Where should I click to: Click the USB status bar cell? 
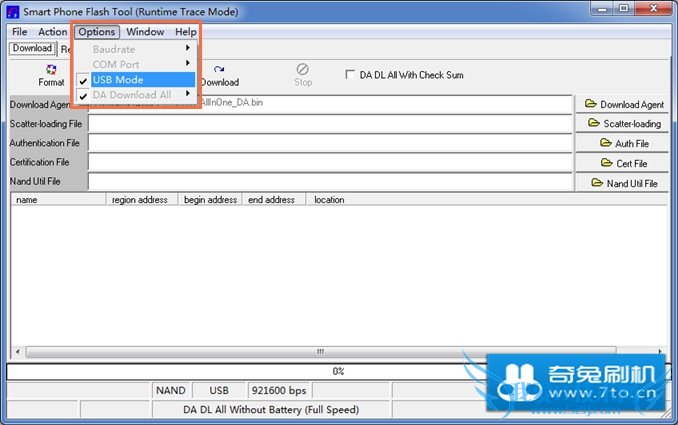click(x=219, y=390)
